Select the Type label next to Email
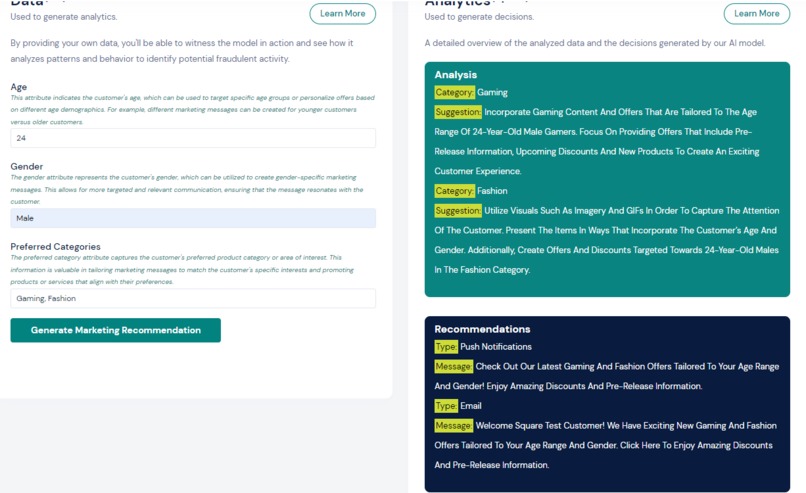806x493 pixels. click(x=446, y=406)
